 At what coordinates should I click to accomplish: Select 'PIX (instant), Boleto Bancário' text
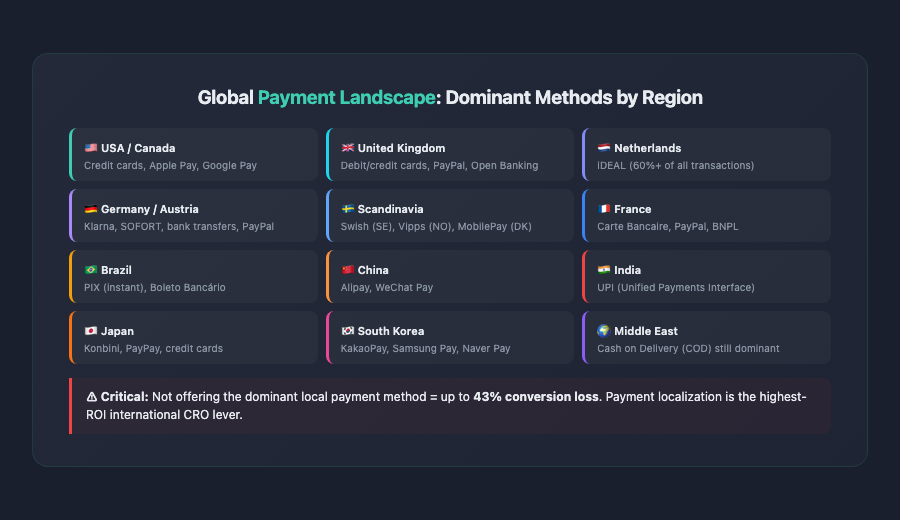[155, 287]
